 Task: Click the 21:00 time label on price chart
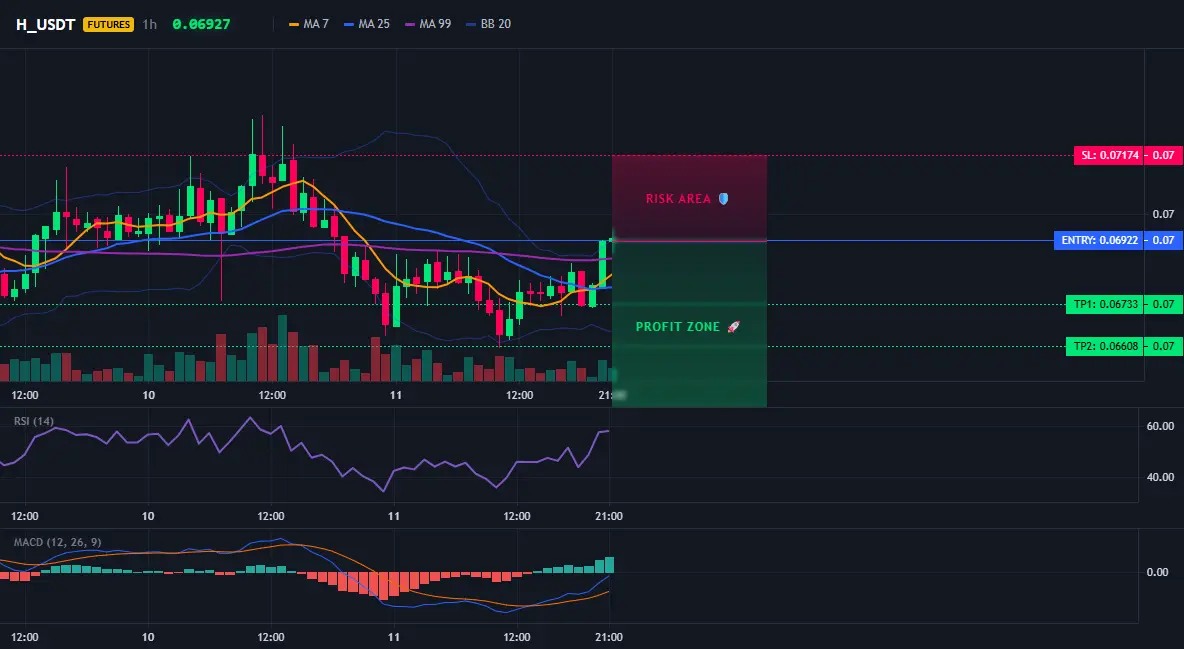coord(612,395)
